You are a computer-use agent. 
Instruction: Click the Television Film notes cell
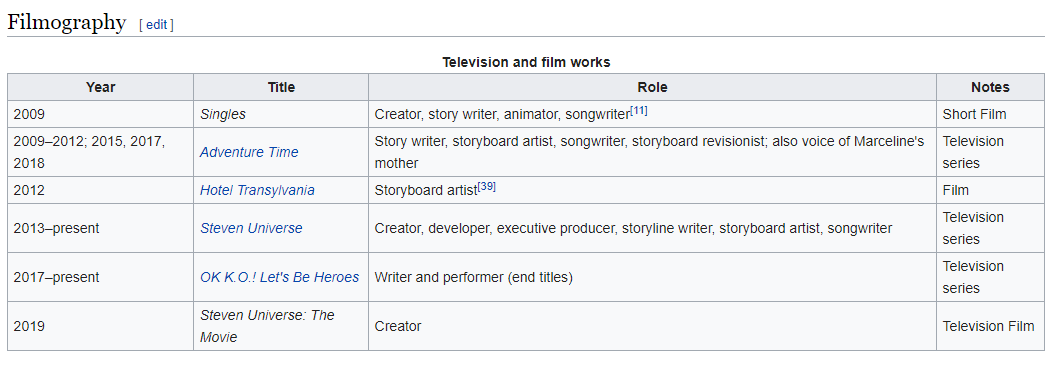990,326
